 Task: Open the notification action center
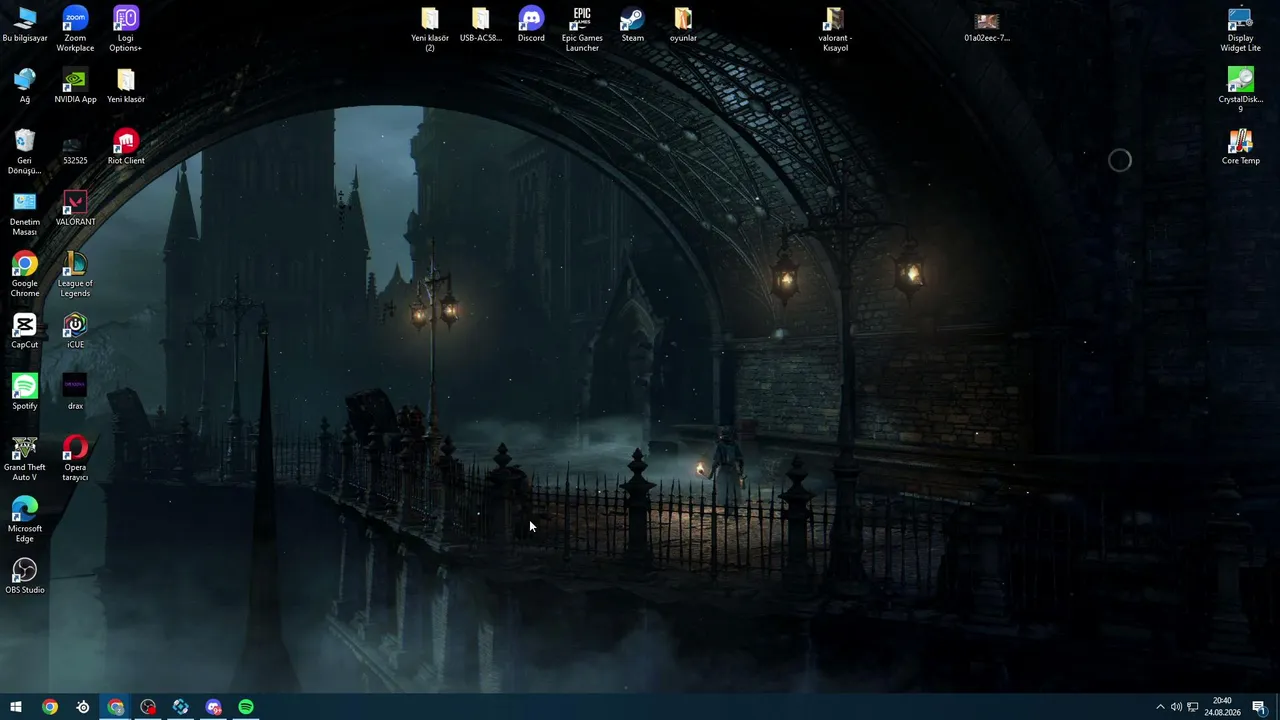[1259, 707]
